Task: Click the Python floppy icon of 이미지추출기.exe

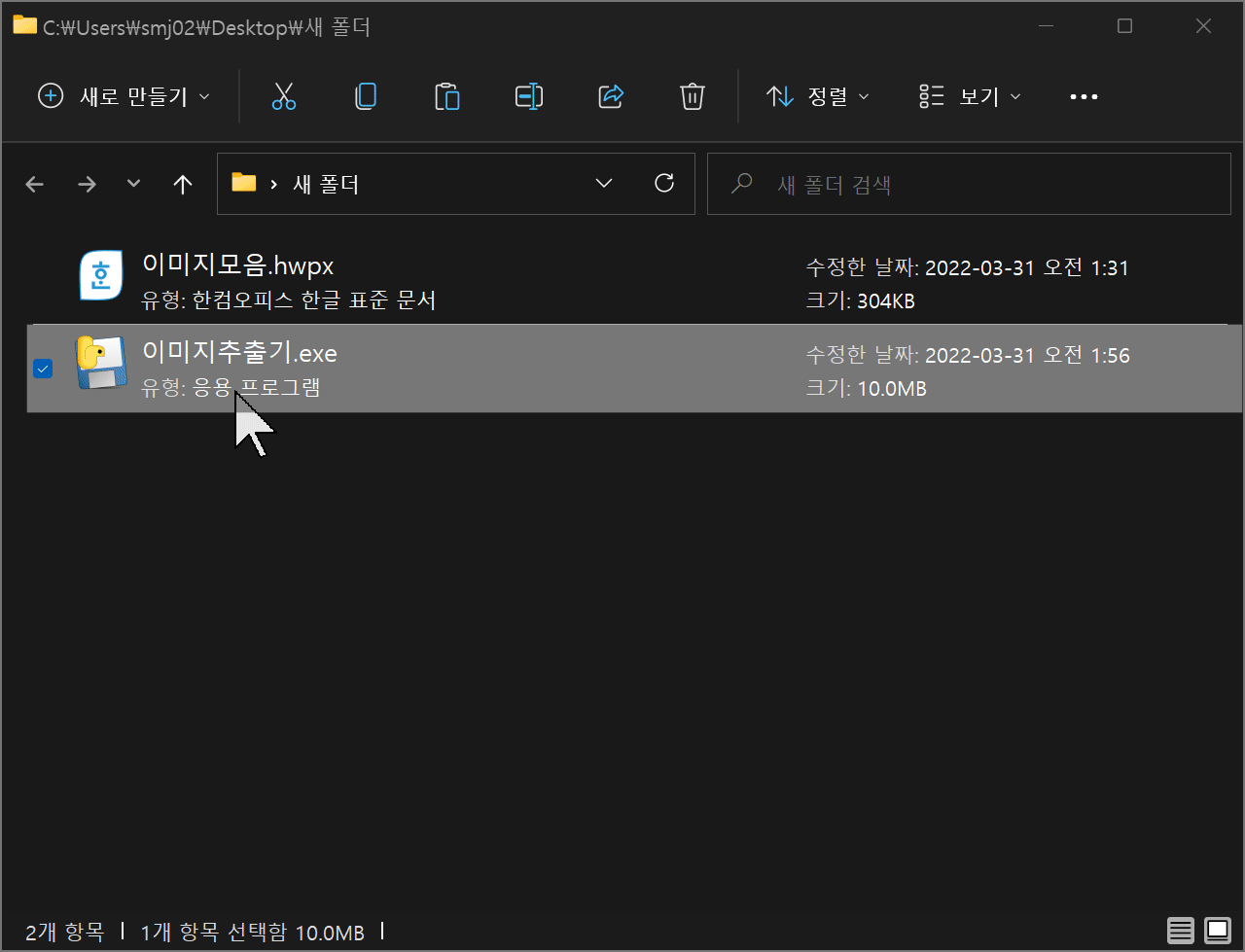Action: [x=101, y=363]
